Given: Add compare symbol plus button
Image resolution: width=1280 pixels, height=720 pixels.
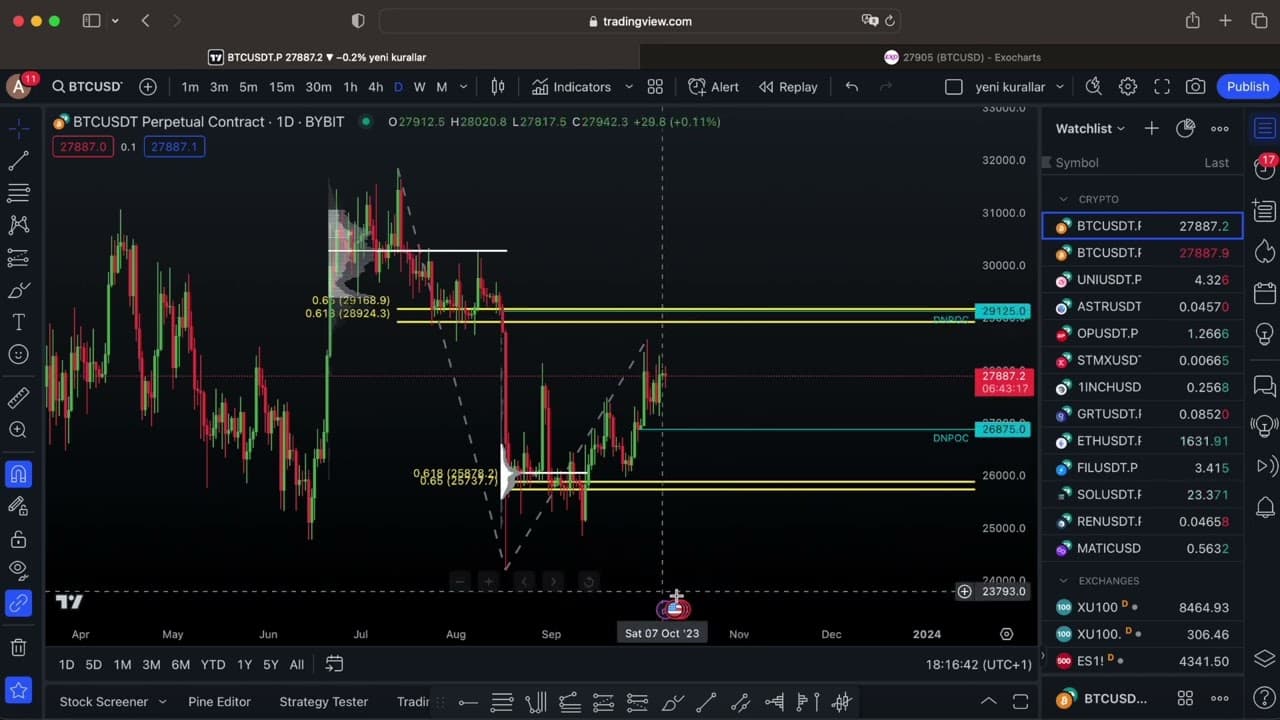Looking at the screenshot, I should pos(148,87).
